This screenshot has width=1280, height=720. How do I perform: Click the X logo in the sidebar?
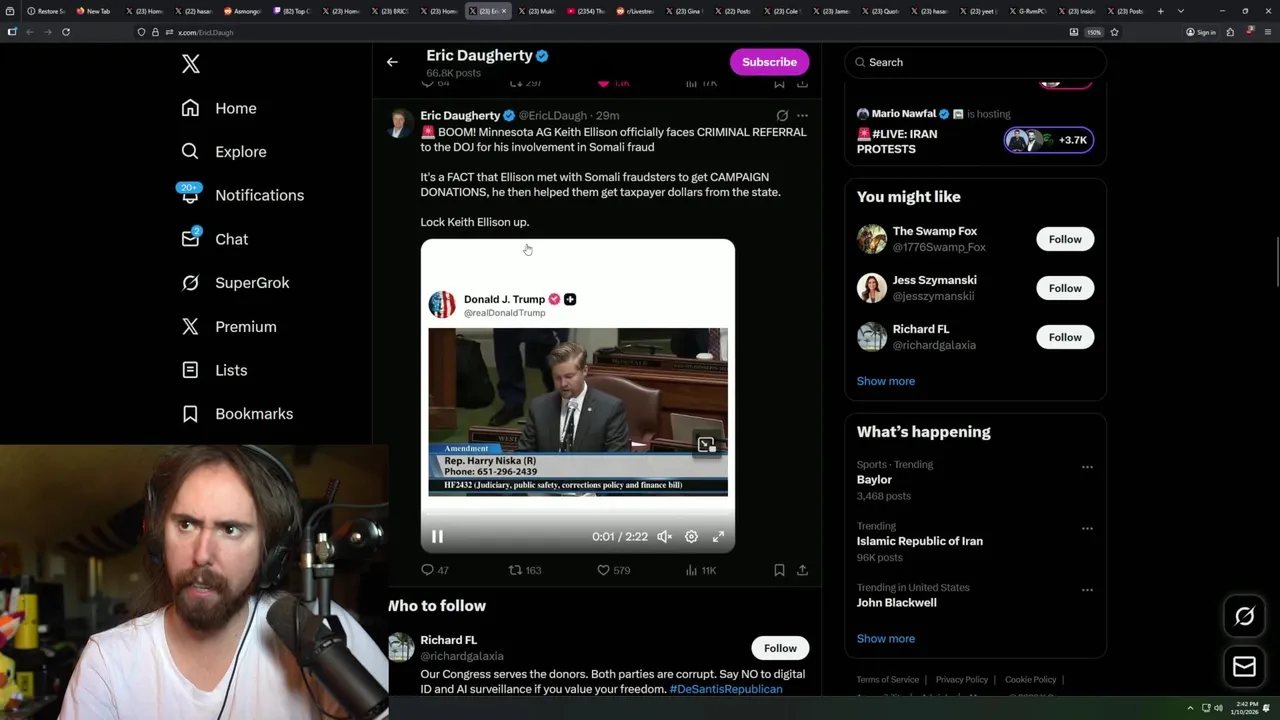point(191,64)
